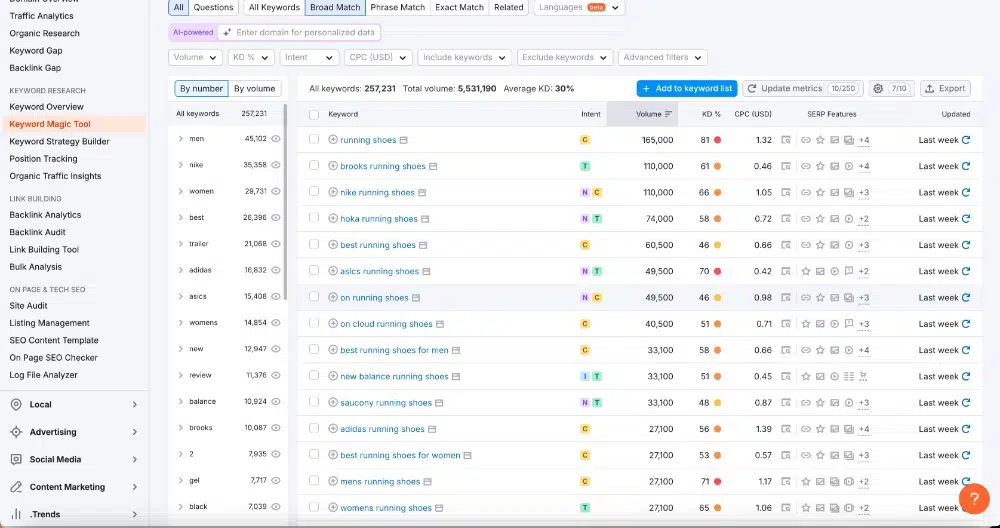Image resolution: width=1000 pixels, height=528 pixels.
Task: Toggle eye icon for adidas keyword group
Action: pyautogui.click(x=276, y=270)
